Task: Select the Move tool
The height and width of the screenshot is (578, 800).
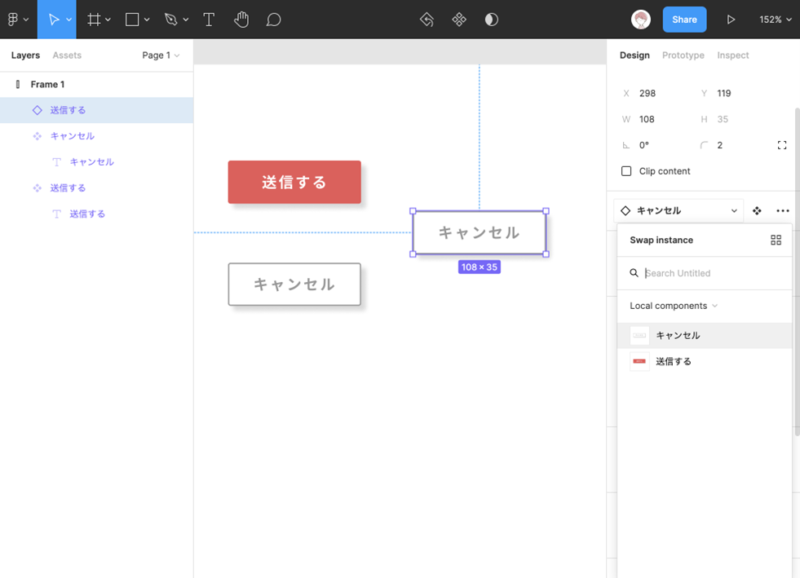Action: coord(56,19)
